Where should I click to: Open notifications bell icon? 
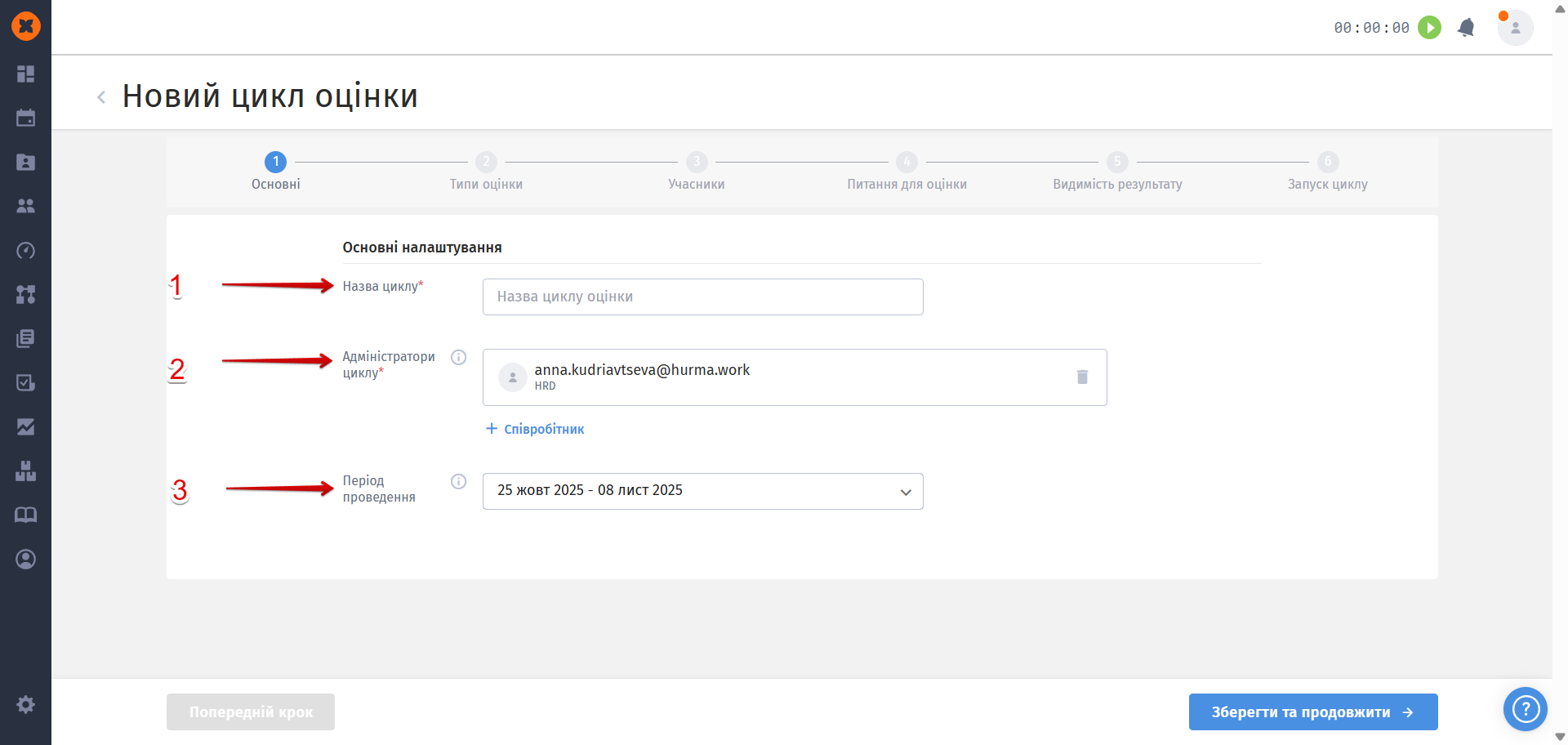point(1466,28)
